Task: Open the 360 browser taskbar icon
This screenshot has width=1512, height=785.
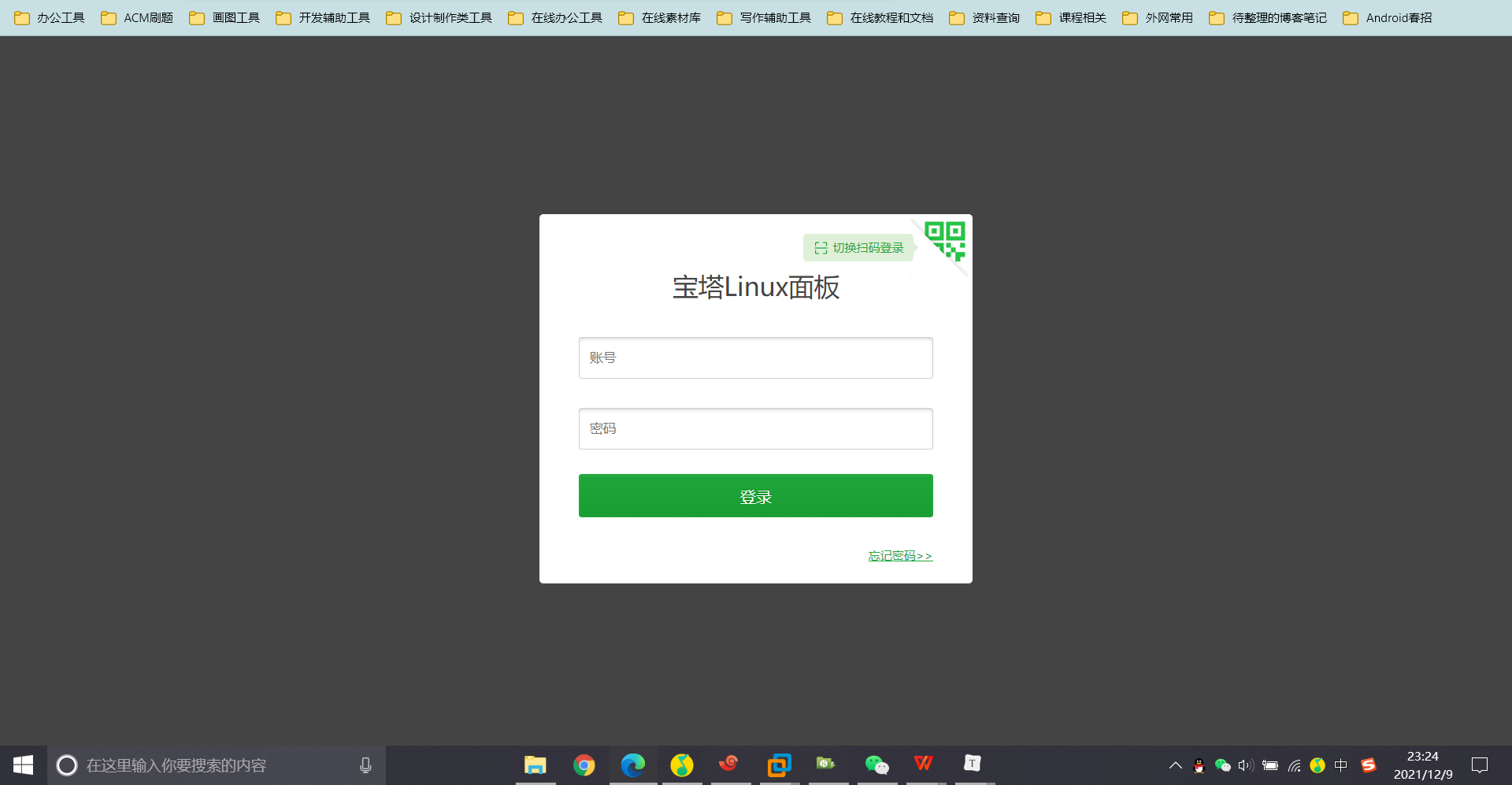Action: [682, 765]
